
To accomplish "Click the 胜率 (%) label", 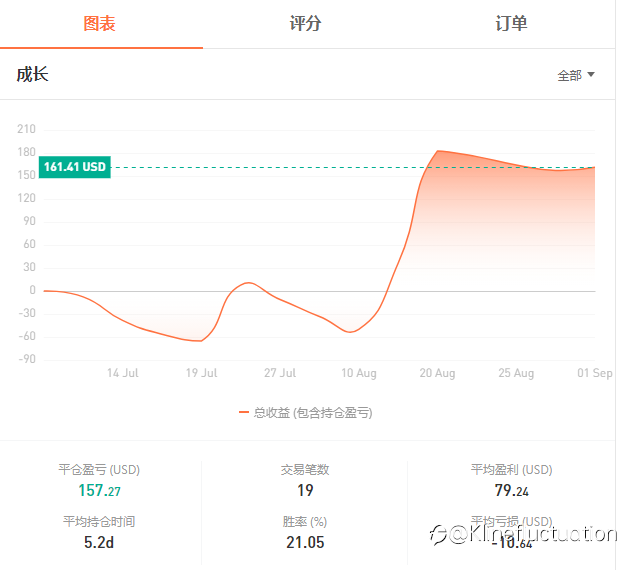I will pos(305,522).
